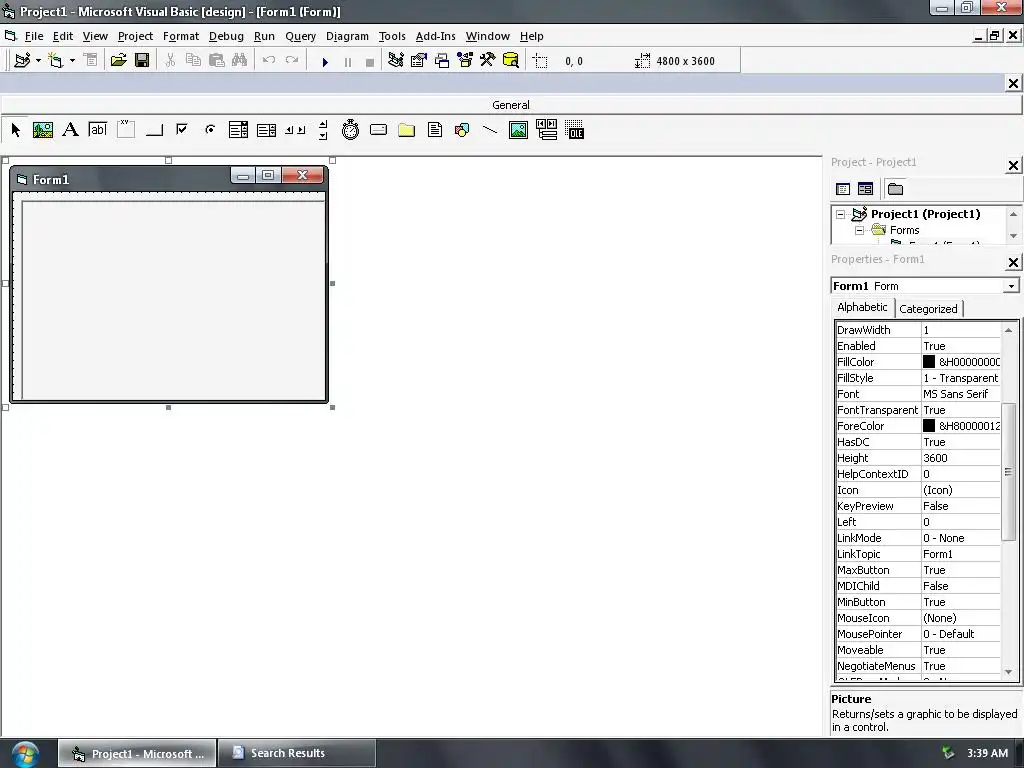
Task: Select the VScrollBar control tool
Action: (323, 130)
